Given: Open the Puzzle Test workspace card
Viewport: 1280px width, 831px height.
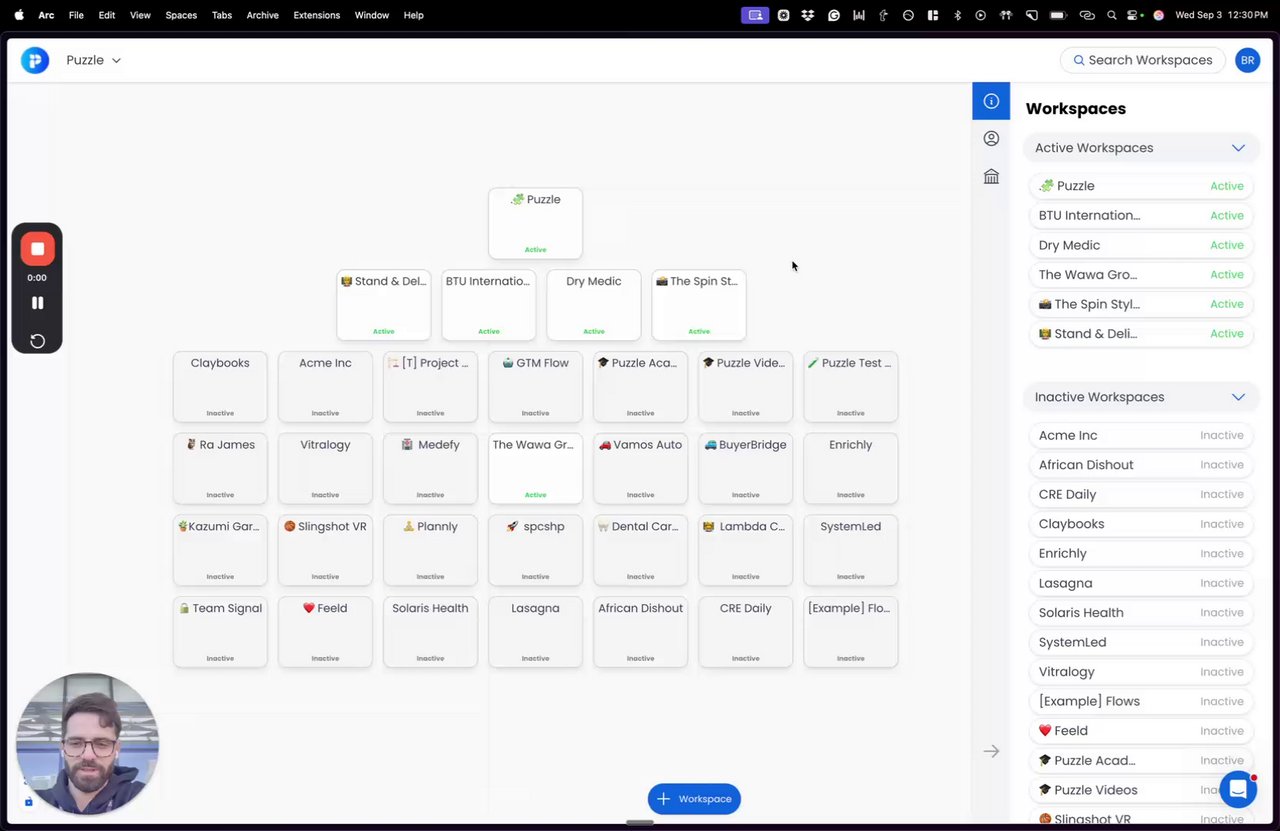Looking at the screenshot, I should 851,387.
